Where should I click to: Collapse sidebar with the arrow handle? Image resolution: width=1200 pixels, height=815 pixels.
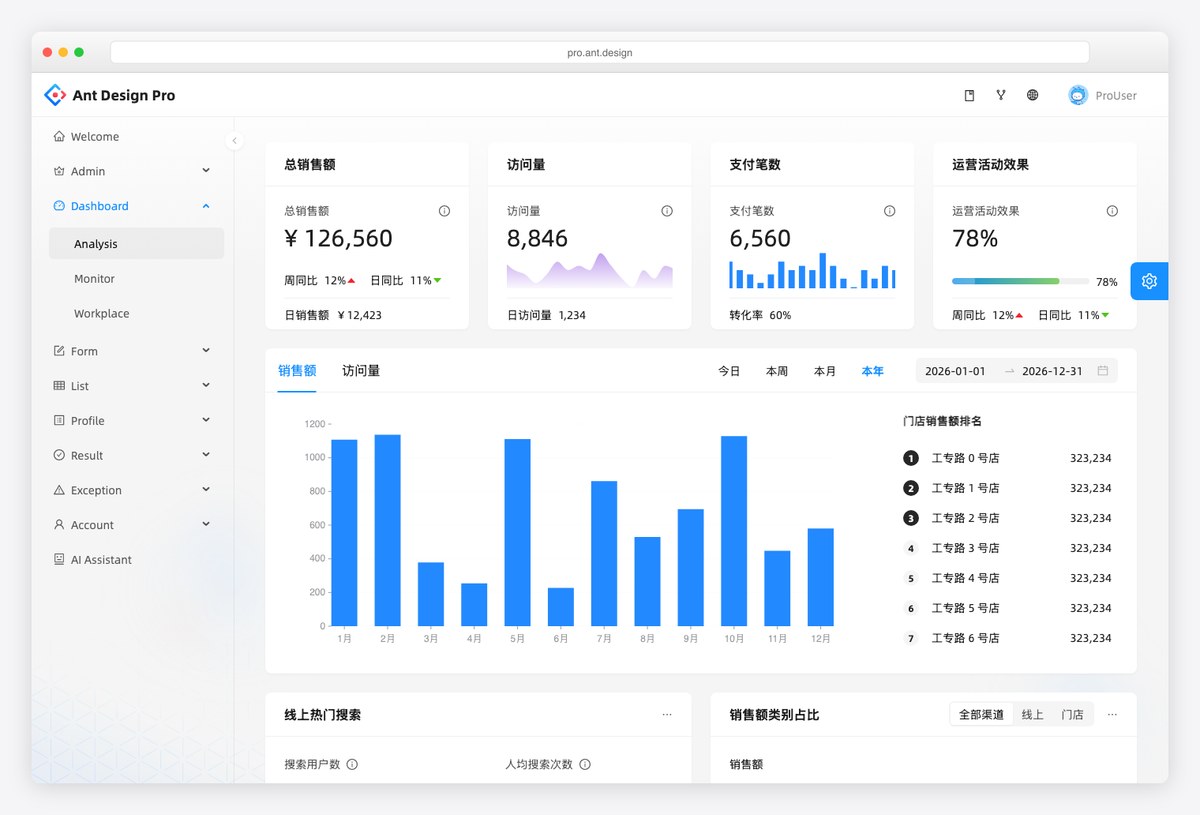(x=234, y=141)
